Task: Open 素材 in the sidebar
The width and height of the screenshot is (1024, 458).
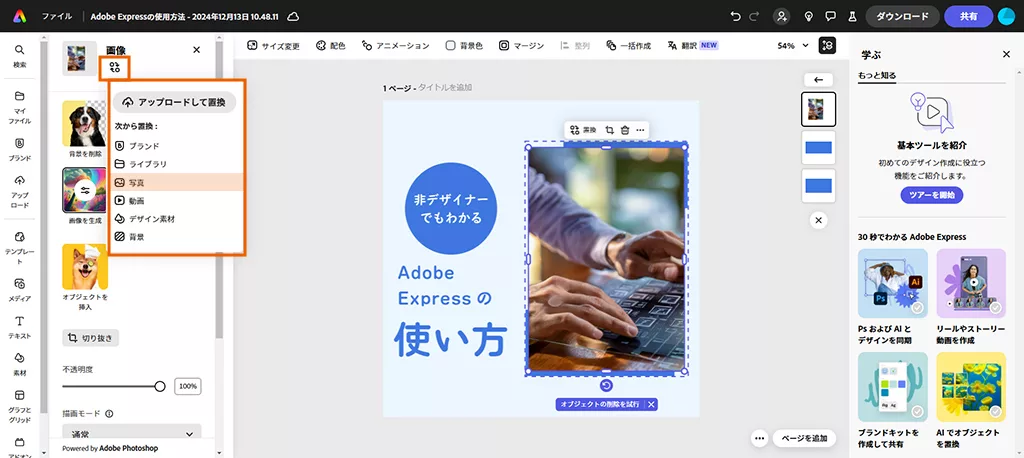Action: 20,365
